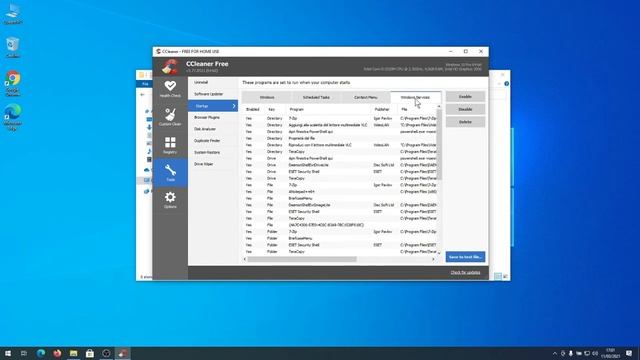Click the horizontal scrollbar of startup list
This screenshot has width=640, height=360.
pos(302,259)
